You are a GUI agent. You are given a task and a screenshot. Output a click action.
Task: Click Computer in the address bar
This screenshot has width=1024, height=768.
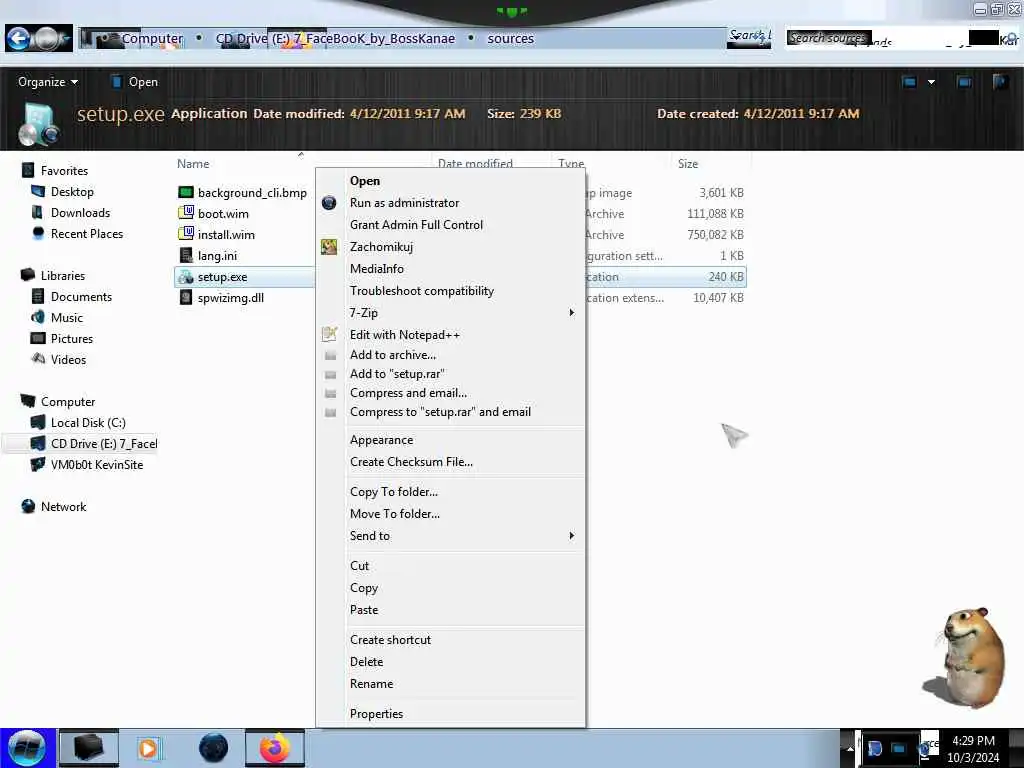click(152, 39)
